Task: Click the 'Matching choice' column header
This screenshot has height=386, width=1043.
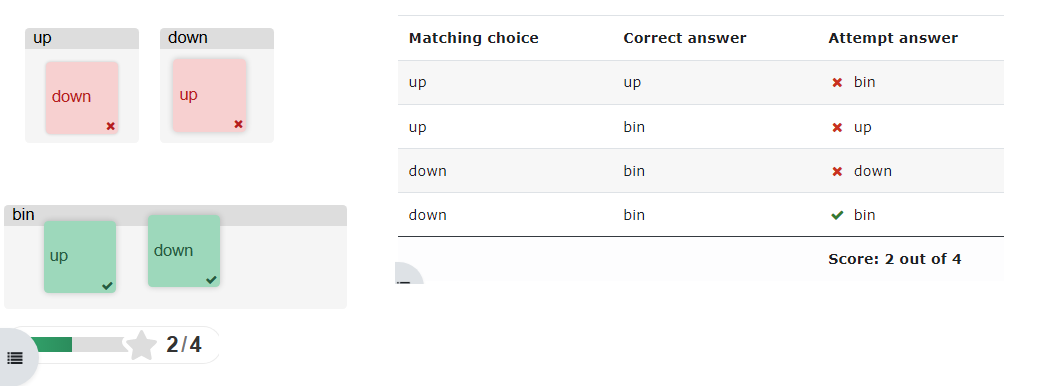Action: pos(474,38)
